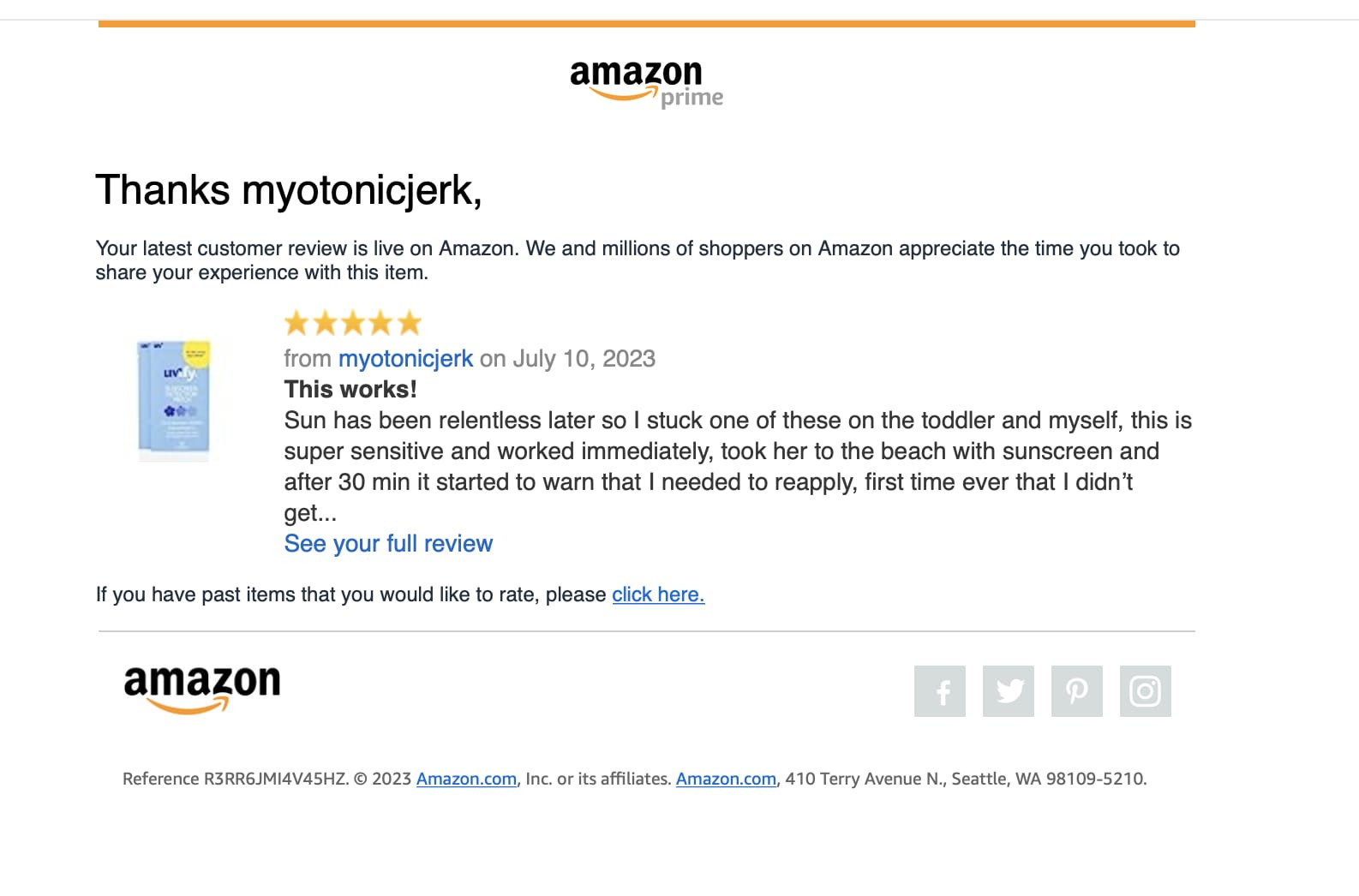Click the review date July 10, 2023

584,358
